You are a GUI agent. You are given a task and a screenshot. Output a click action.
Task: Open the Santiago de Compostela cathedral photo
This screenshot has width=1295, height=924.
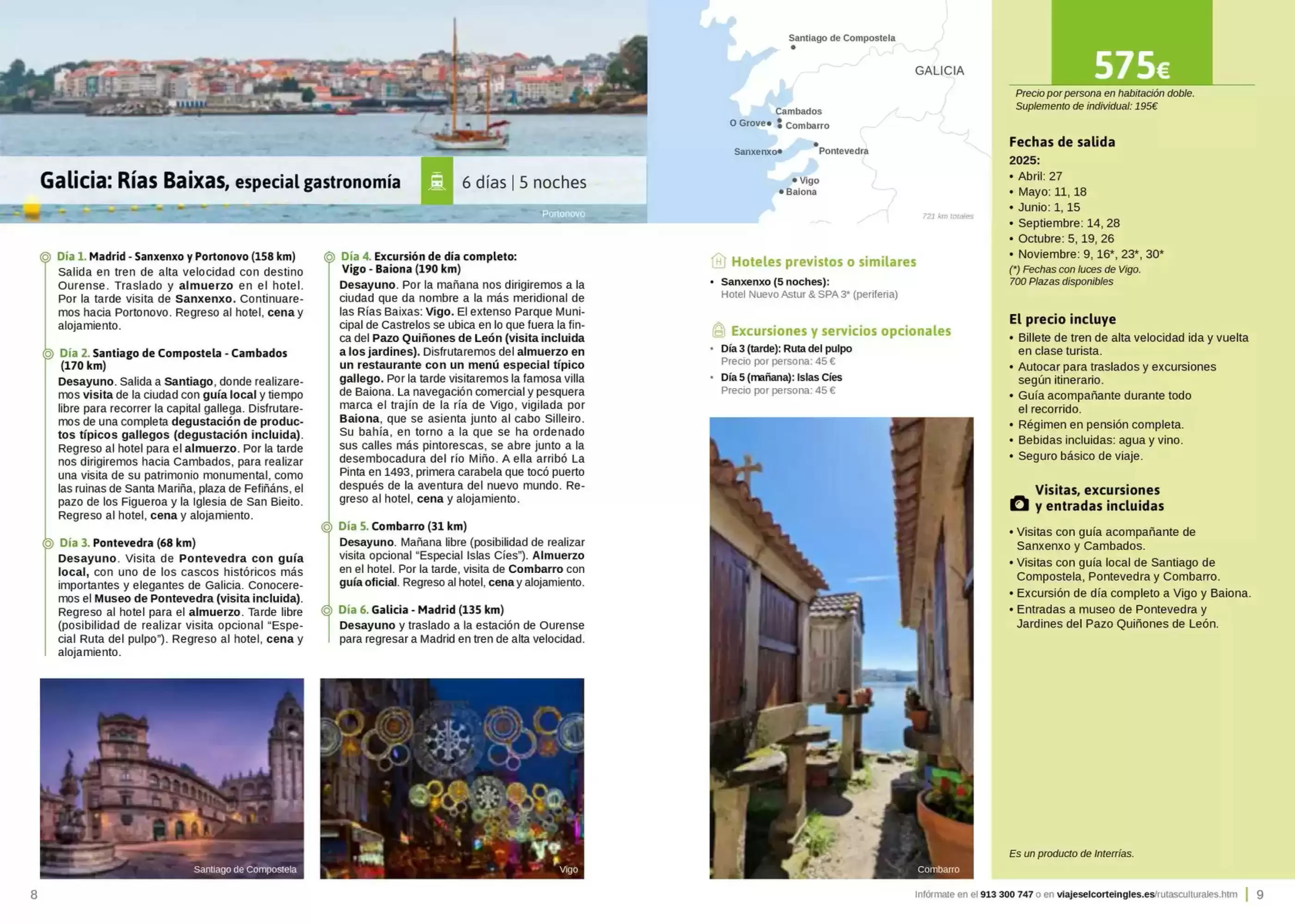(x=172, y=778)
